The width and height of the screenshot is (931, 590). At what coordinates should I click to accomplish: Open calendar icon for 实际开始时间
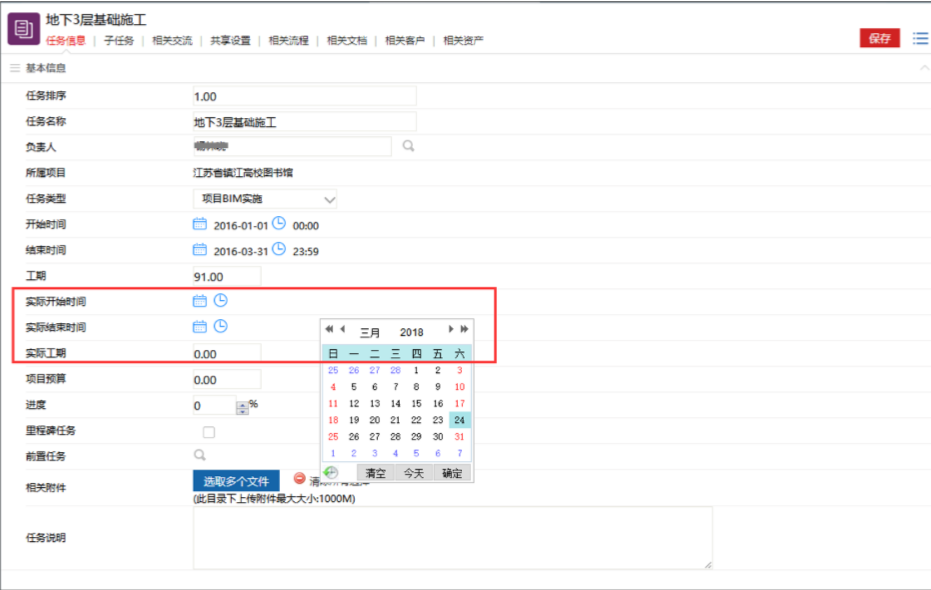200,301
